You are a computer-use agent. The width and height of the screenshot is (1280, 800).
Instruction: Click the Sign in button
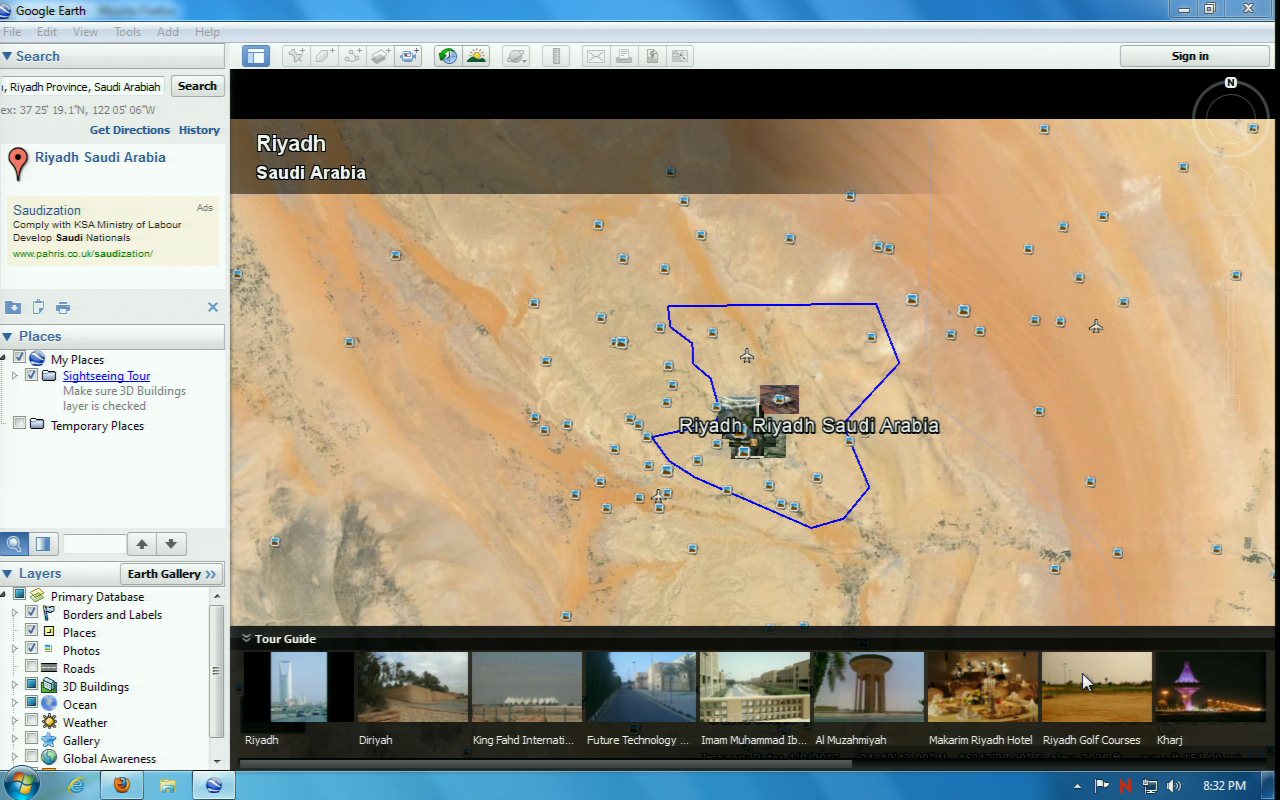1189,56
